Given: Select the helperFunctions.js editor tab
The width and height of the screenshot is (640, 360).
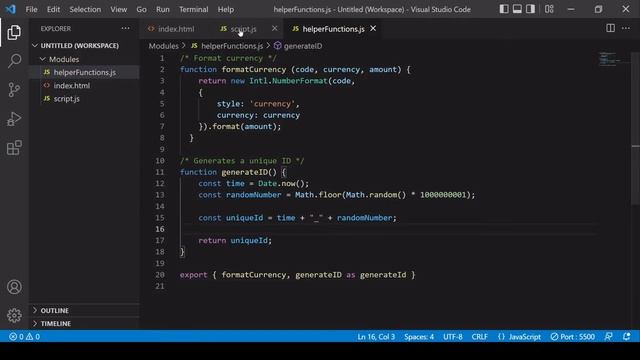Looking at the screenshot, I should pyautogui.click(x=333, y=29).
